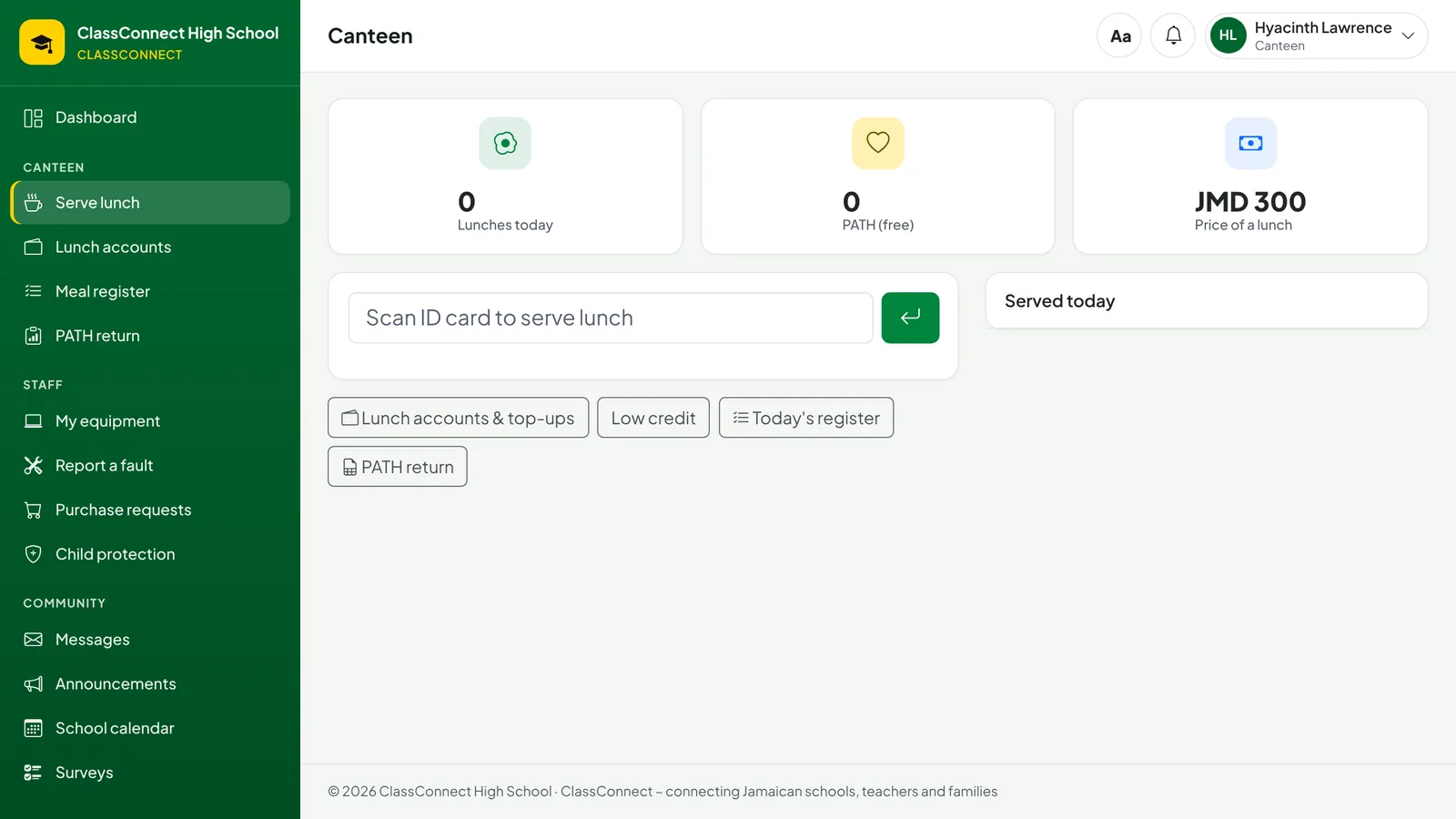Click the PATH return button below quick links
This screenshot has height=819, width=1456.
coord(398,467)
